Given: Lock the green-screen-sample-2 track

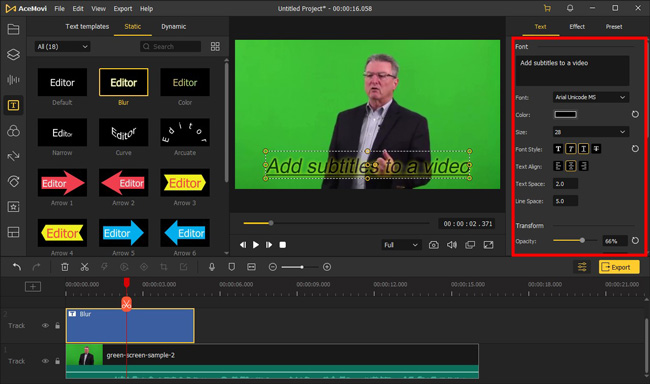Looking at the screenshot, I should coord(58,361).
